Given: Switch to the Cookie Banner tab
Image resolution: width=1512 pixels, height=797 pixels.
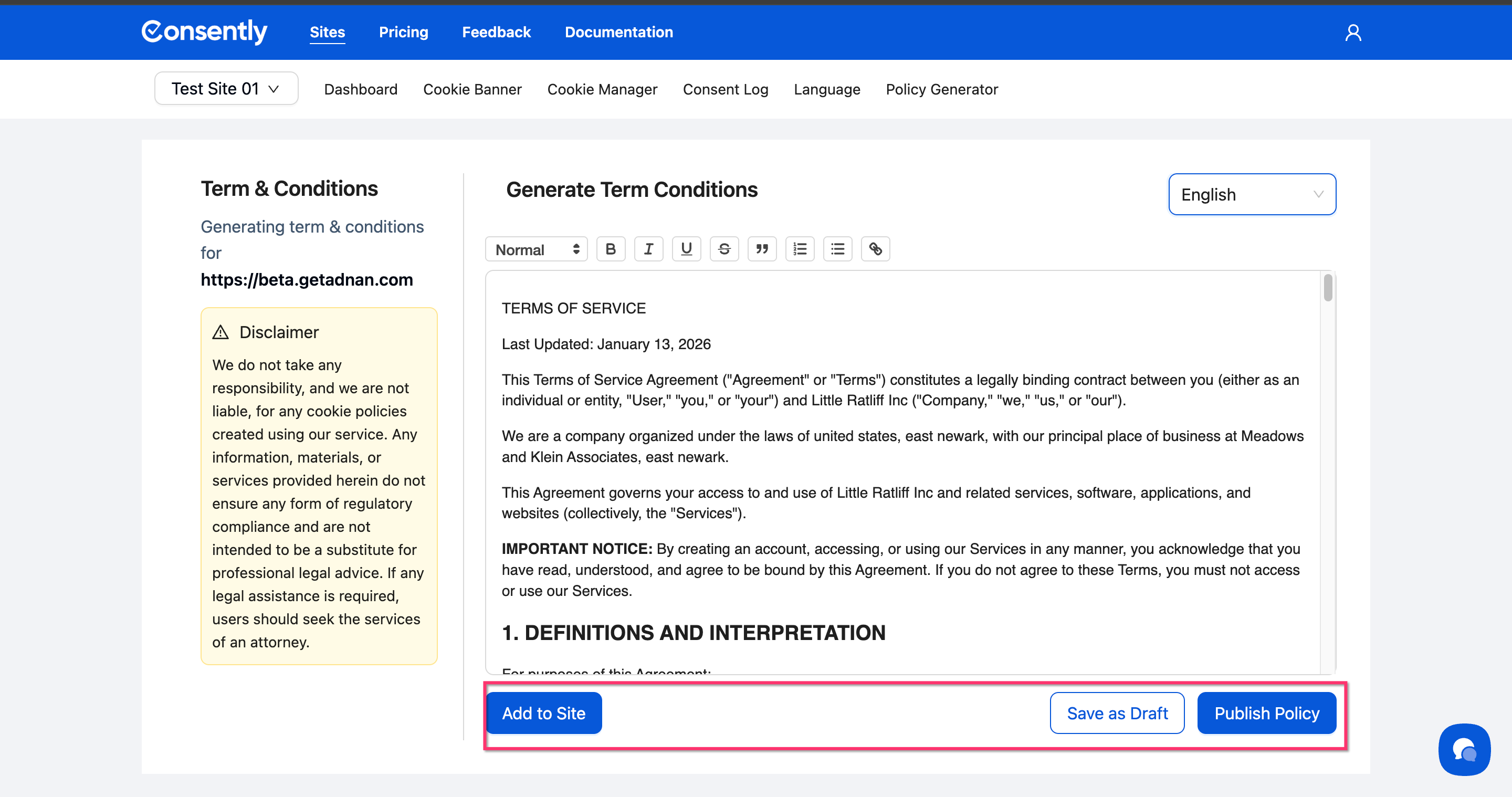Looking at the screenshot, I should (x=472, y=89).
